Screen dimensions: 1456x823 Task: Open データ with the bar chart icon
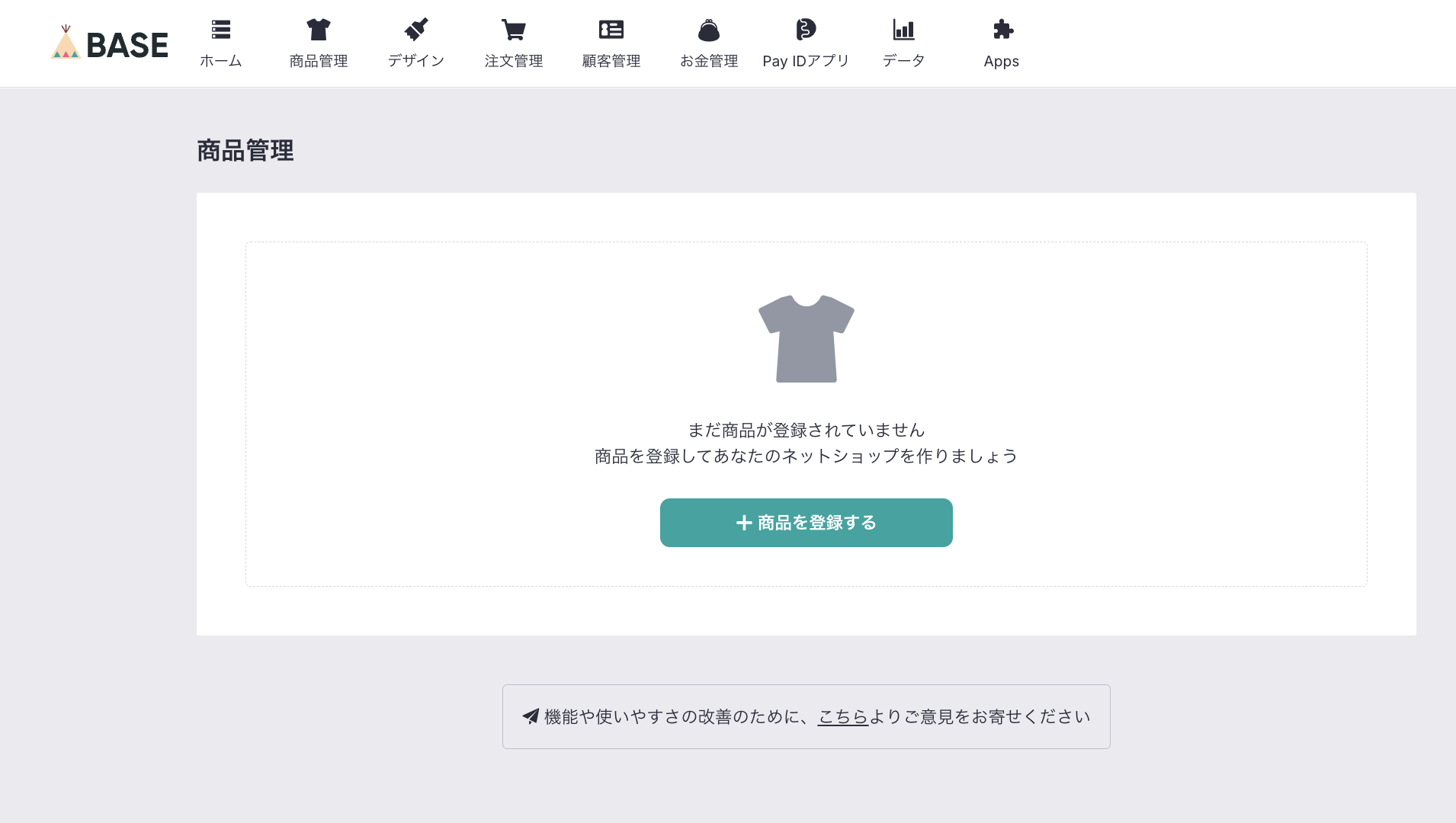tap(904, 29)
